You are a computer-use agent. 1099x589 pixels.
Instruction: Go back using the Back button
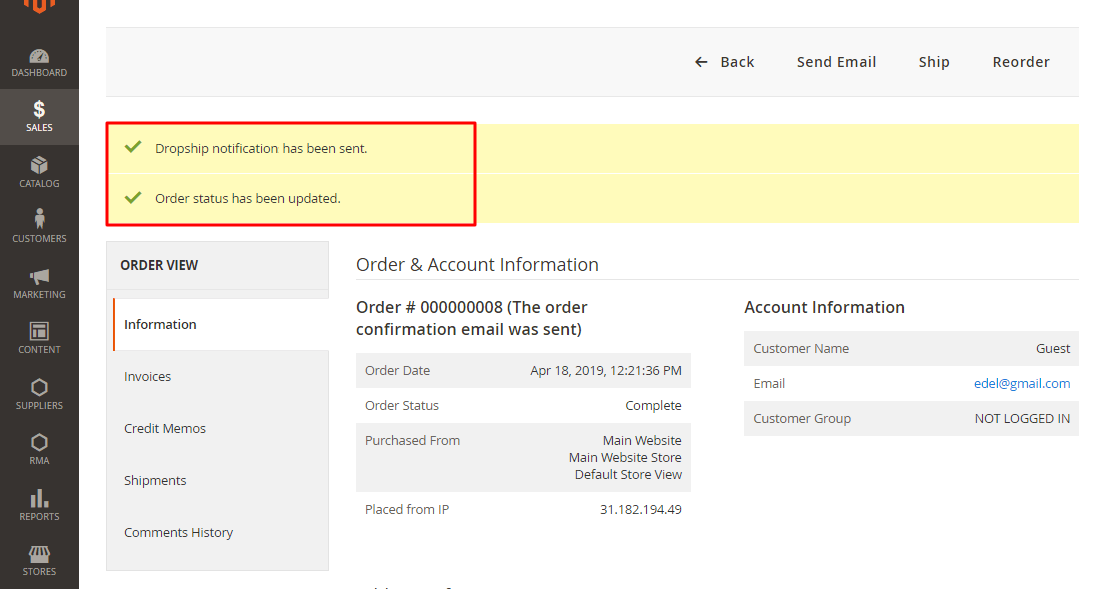click(725, 62)
